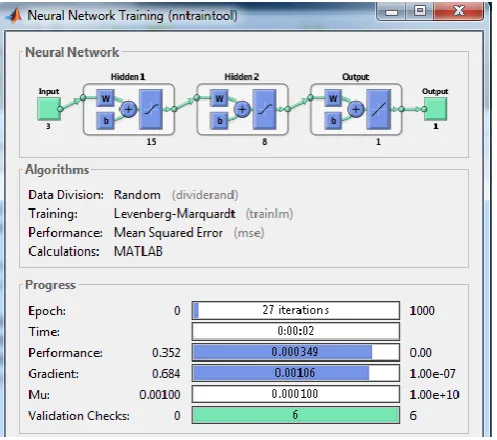Maximize the nntraintool window
Screen dimensions: 497x440
[420, 11]
